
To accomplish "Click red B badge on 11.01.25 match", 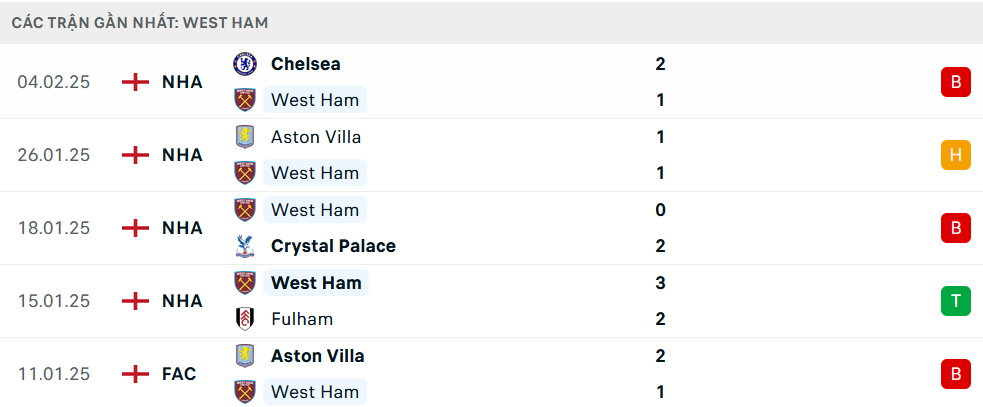I will coord(955,374).
